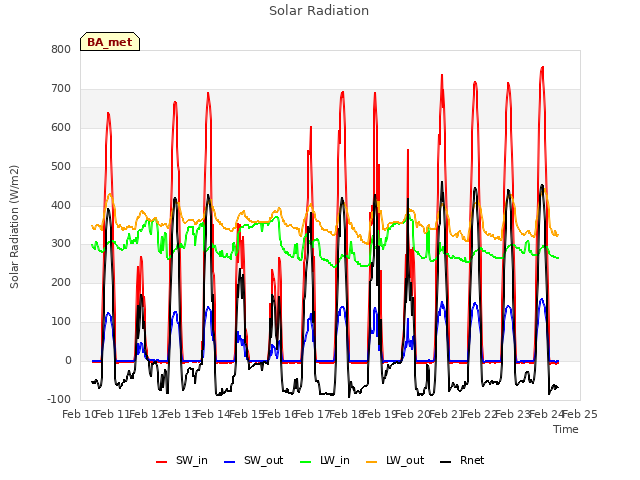Click the -100 y-axis tick label

[59, 399]
